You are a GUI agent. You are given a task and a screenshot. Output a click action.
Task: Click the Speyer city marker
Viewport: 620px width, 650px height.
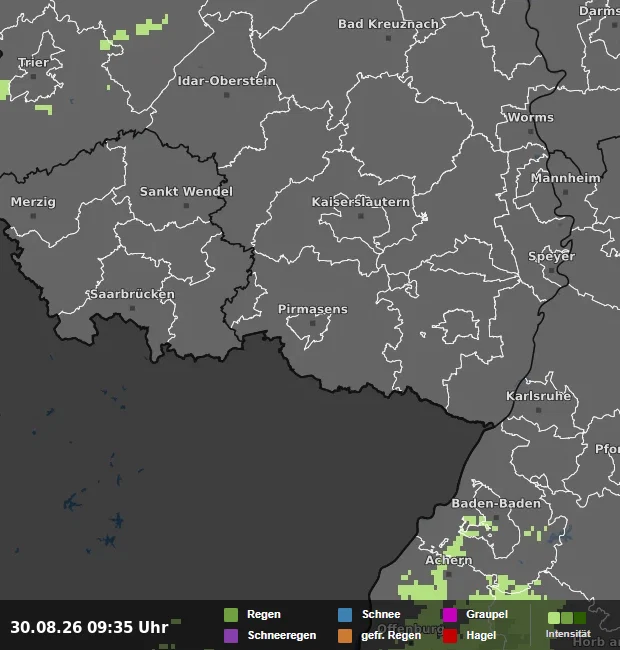coord(551,270)
